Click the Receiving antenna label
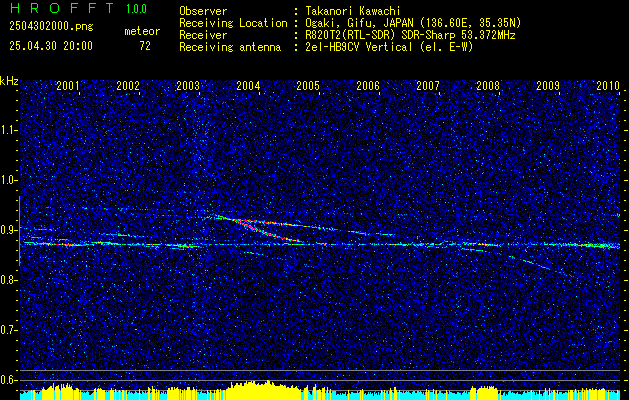 [x=230, y=47]
